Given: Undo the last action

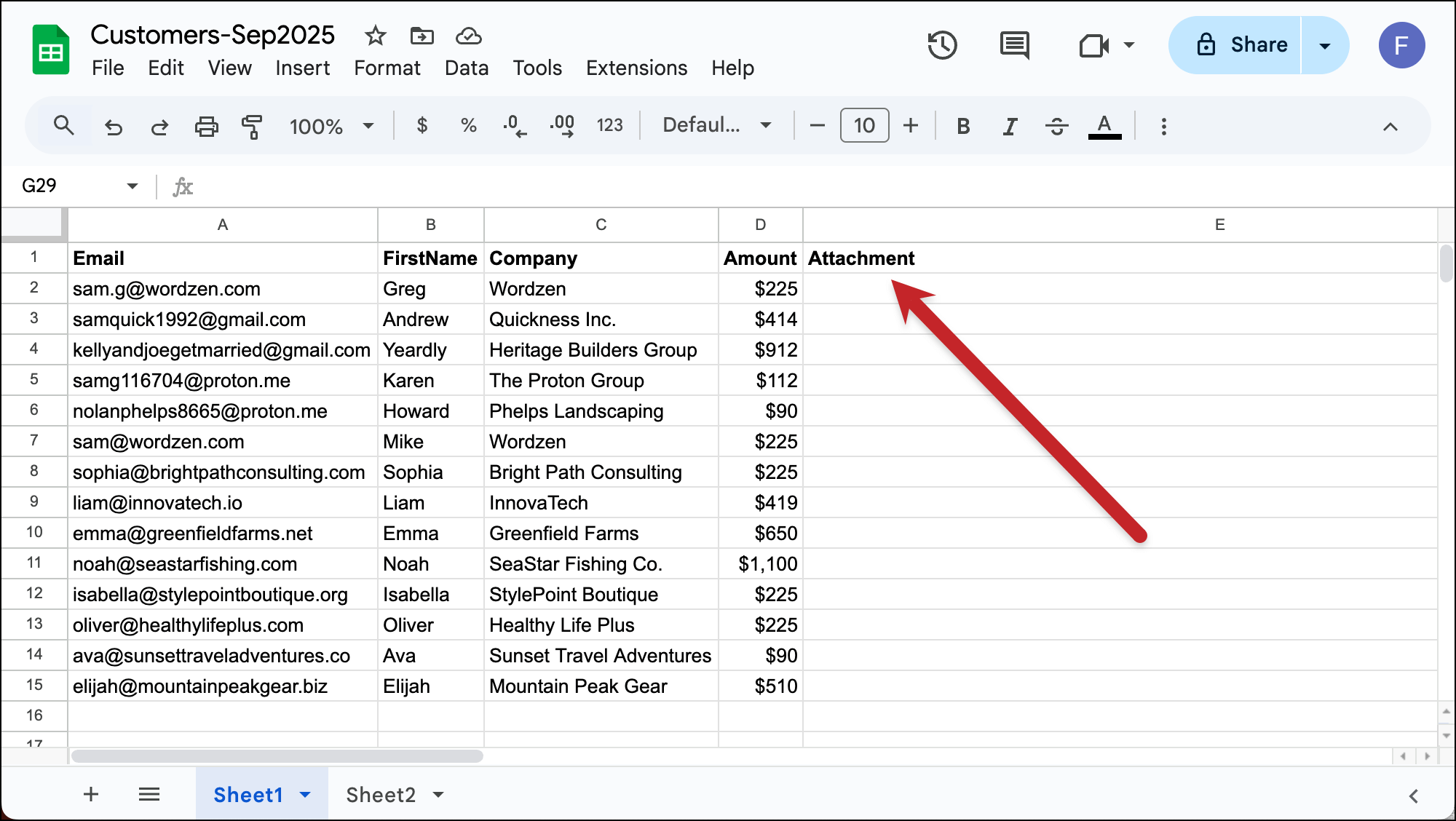Looking at the screenshot, I should [x=114, y=125].
